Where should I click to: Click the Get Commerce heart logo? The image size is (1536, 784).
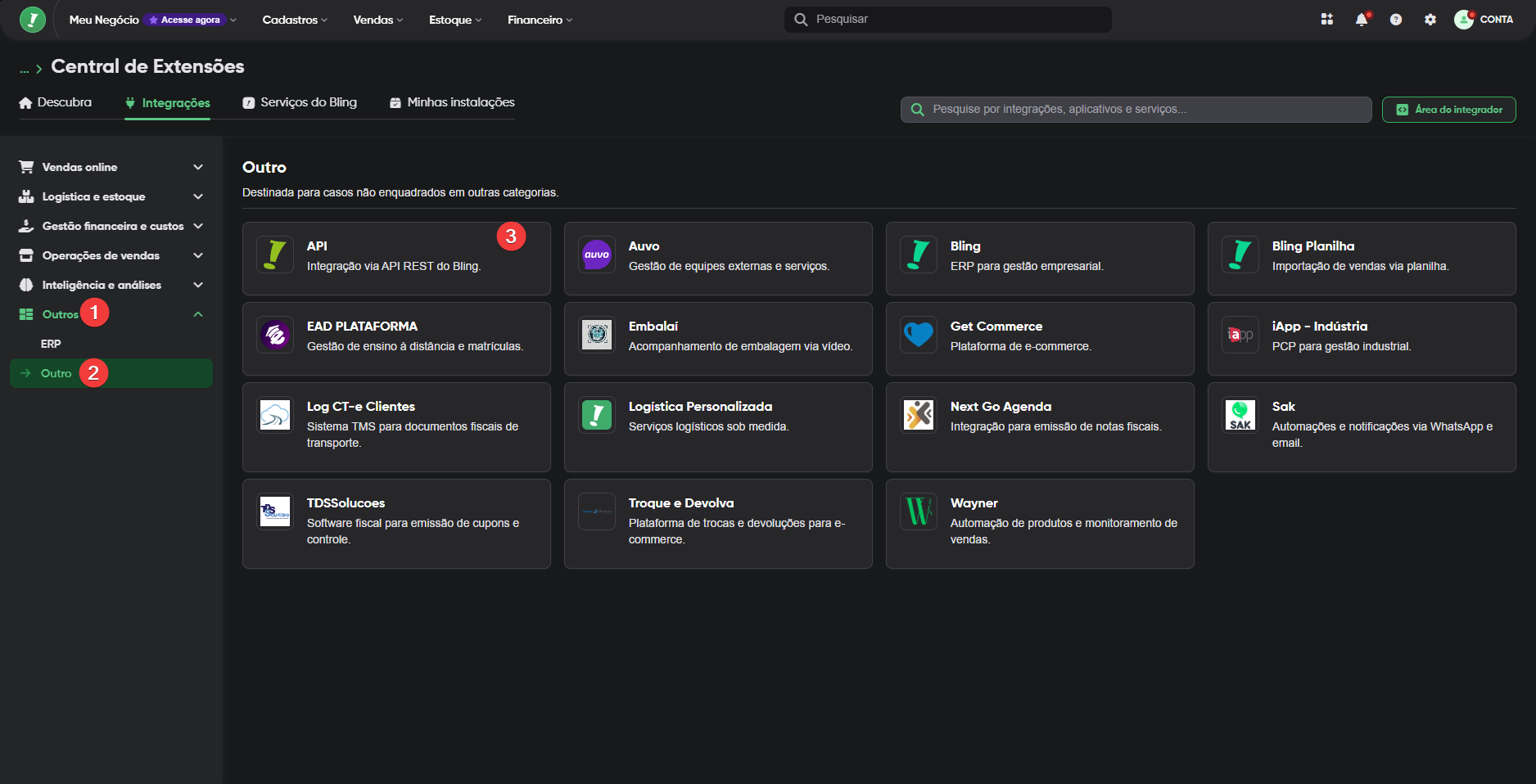pyautogui.click(x=919, y=335)
